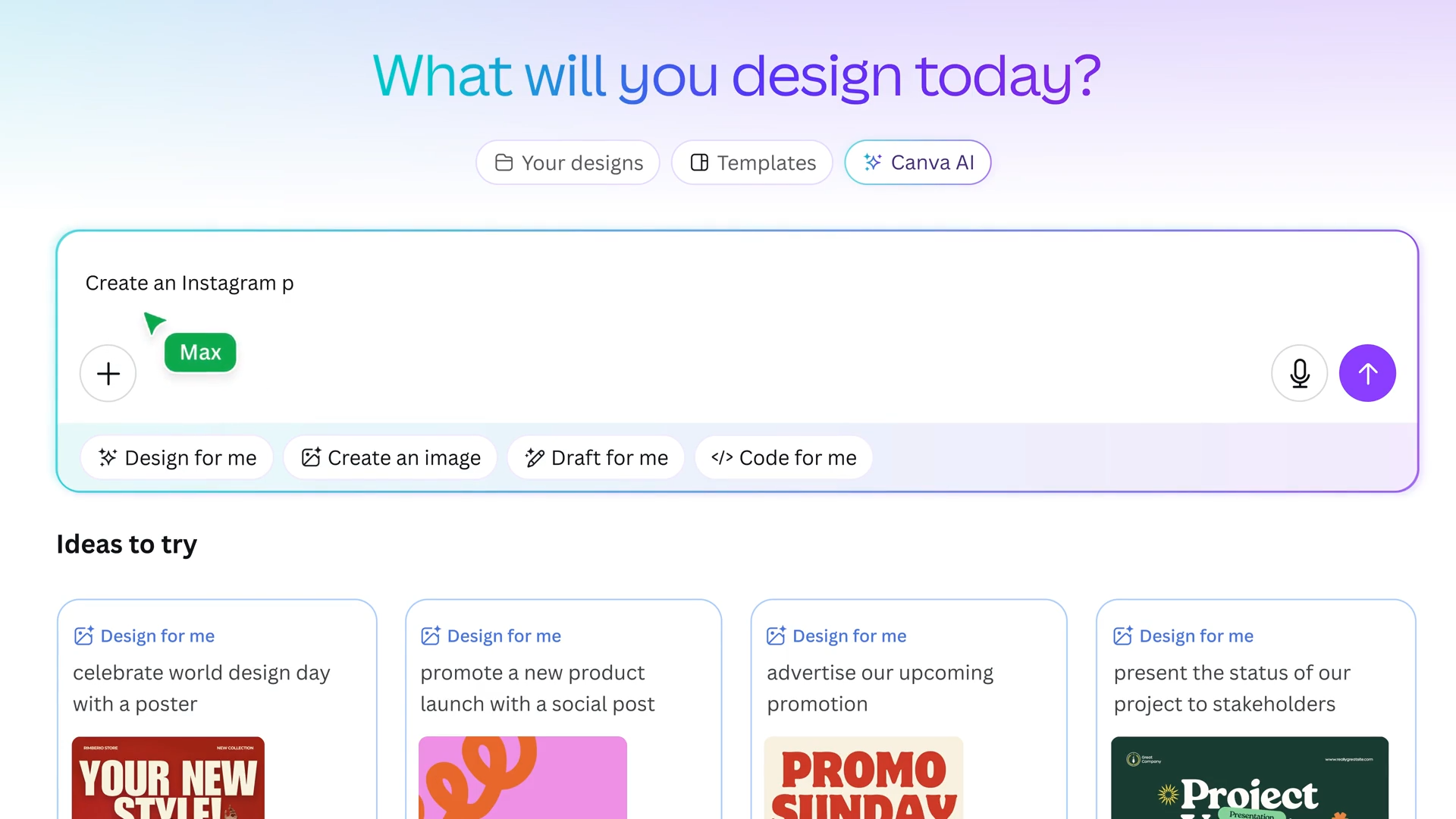Click the purple arrow to submit the prompt
The height and width of the screenshot is (819, 1456).
click(x=1367, y=373)
